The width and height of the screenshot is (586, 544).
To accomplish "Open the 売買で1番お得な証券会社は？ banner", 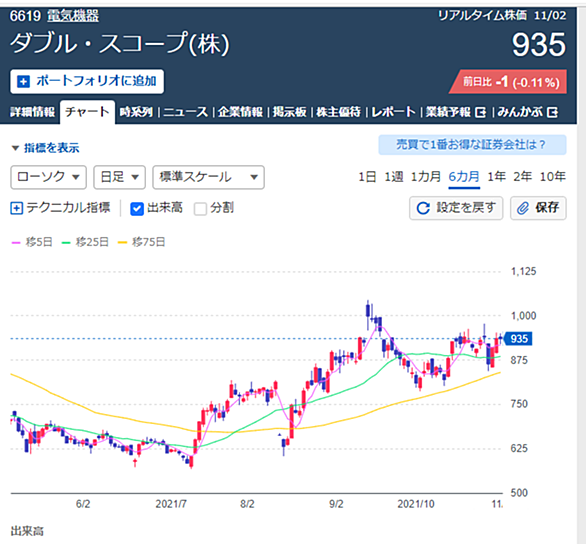I will [x=472, y=145].
